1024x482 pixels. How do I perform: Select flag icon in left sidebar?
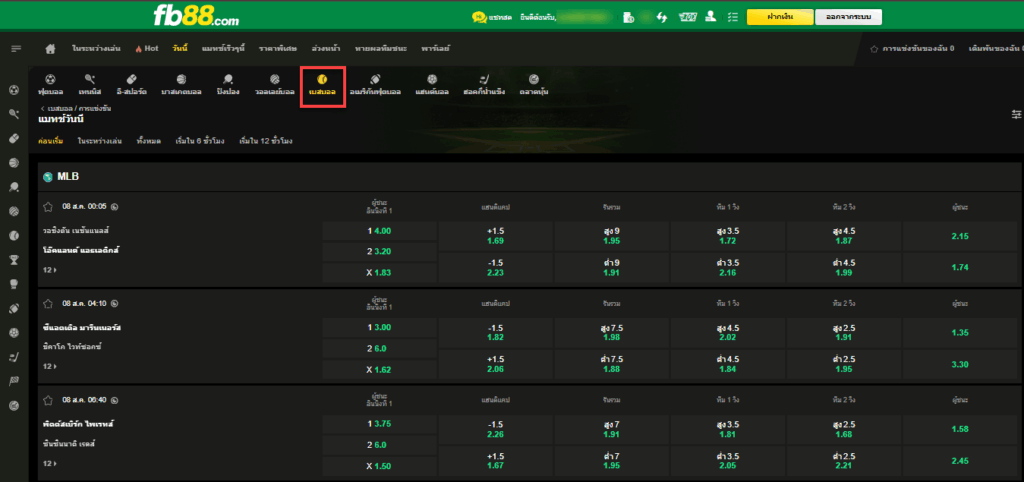coord(14,381)
